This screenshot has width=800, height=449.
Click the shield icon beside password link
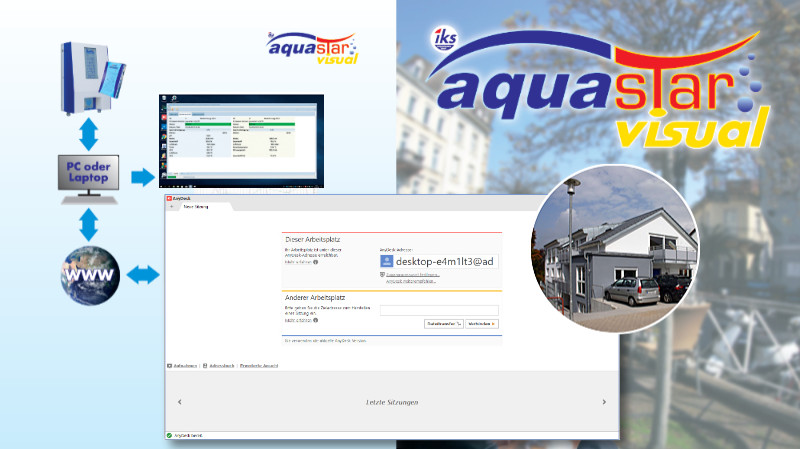382,274
